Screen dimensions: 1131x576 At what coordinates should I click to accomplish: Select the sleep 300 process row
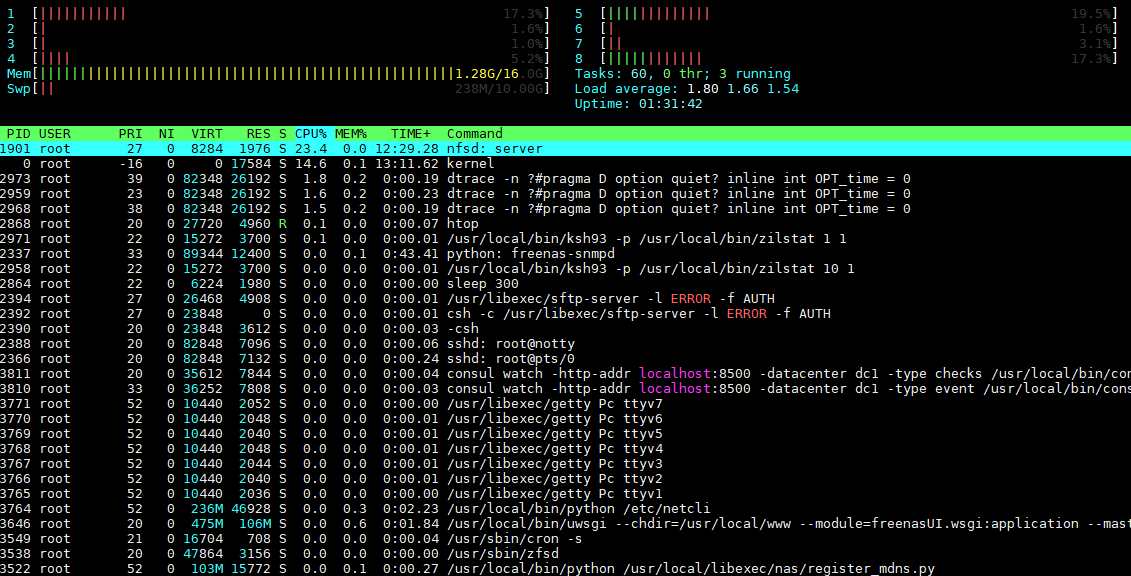pos(566,283)
